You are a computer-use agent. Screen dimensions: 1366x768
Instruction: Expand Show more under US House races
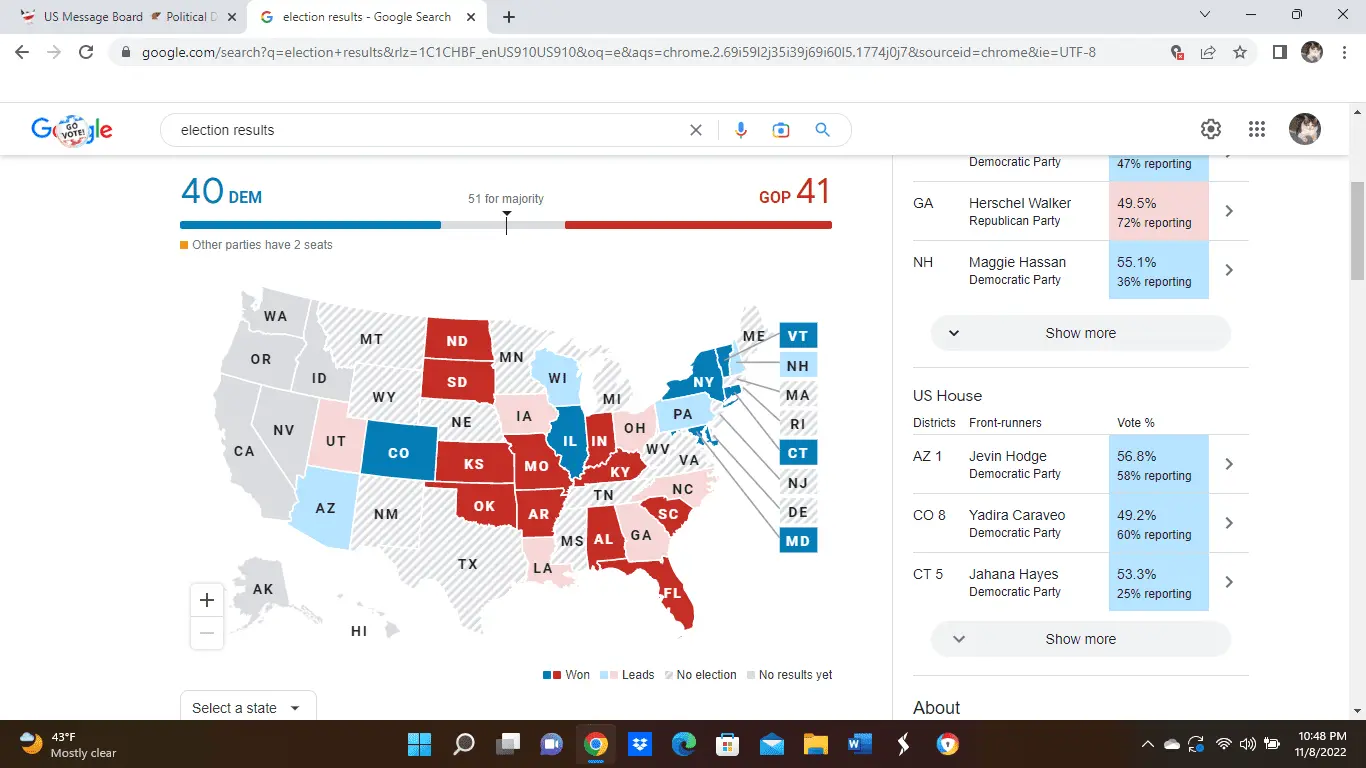pos(1080,639)
